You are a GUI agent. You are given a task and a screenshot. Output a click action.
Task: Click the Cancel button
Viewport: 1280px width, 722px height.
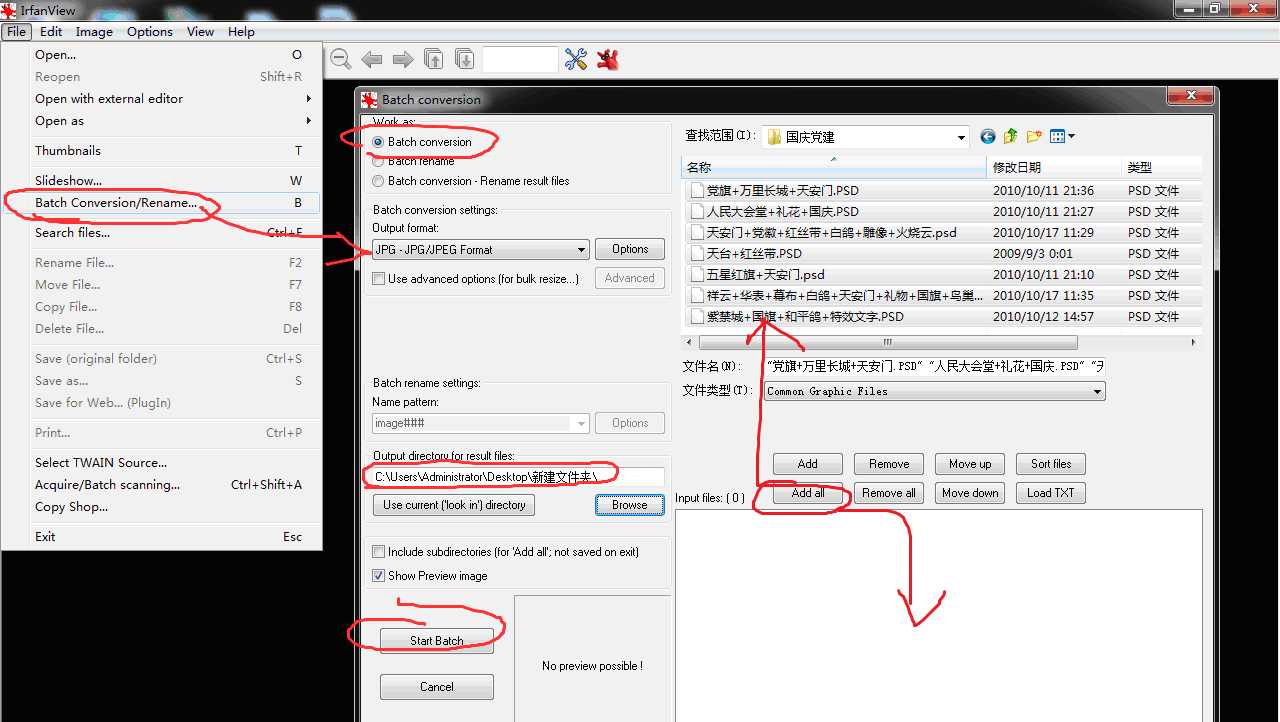[437, 687]
